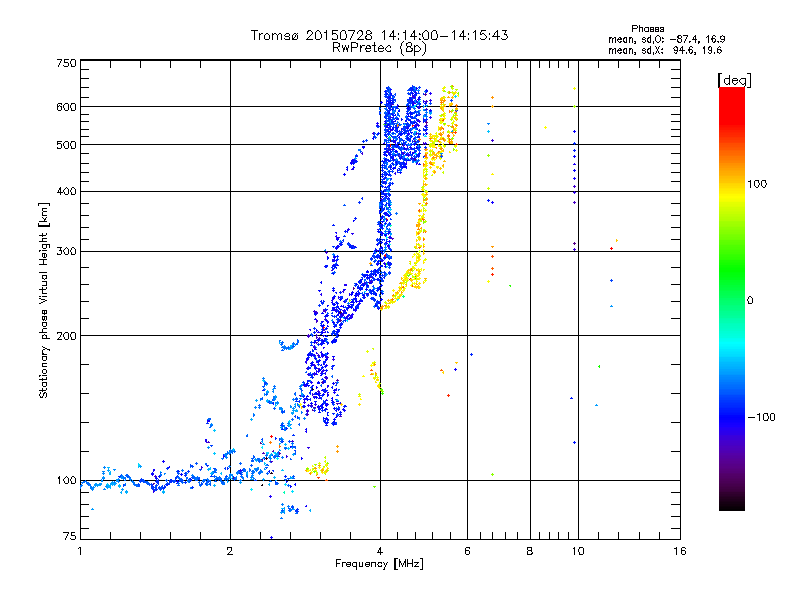Click the 'mean, sd,O: -87.4, 16.9' line
Image resolution: width=800 pixels, height=600 pixels.
click(x=666, y=39)
